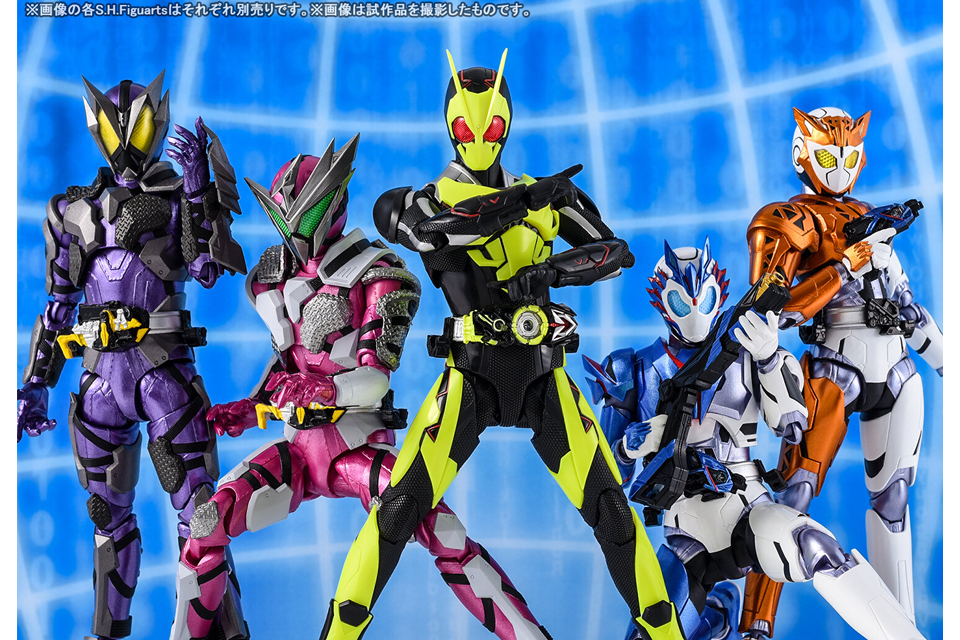Click the caption text "※画像は試作品を撮影したものです。"

(422, 10)
